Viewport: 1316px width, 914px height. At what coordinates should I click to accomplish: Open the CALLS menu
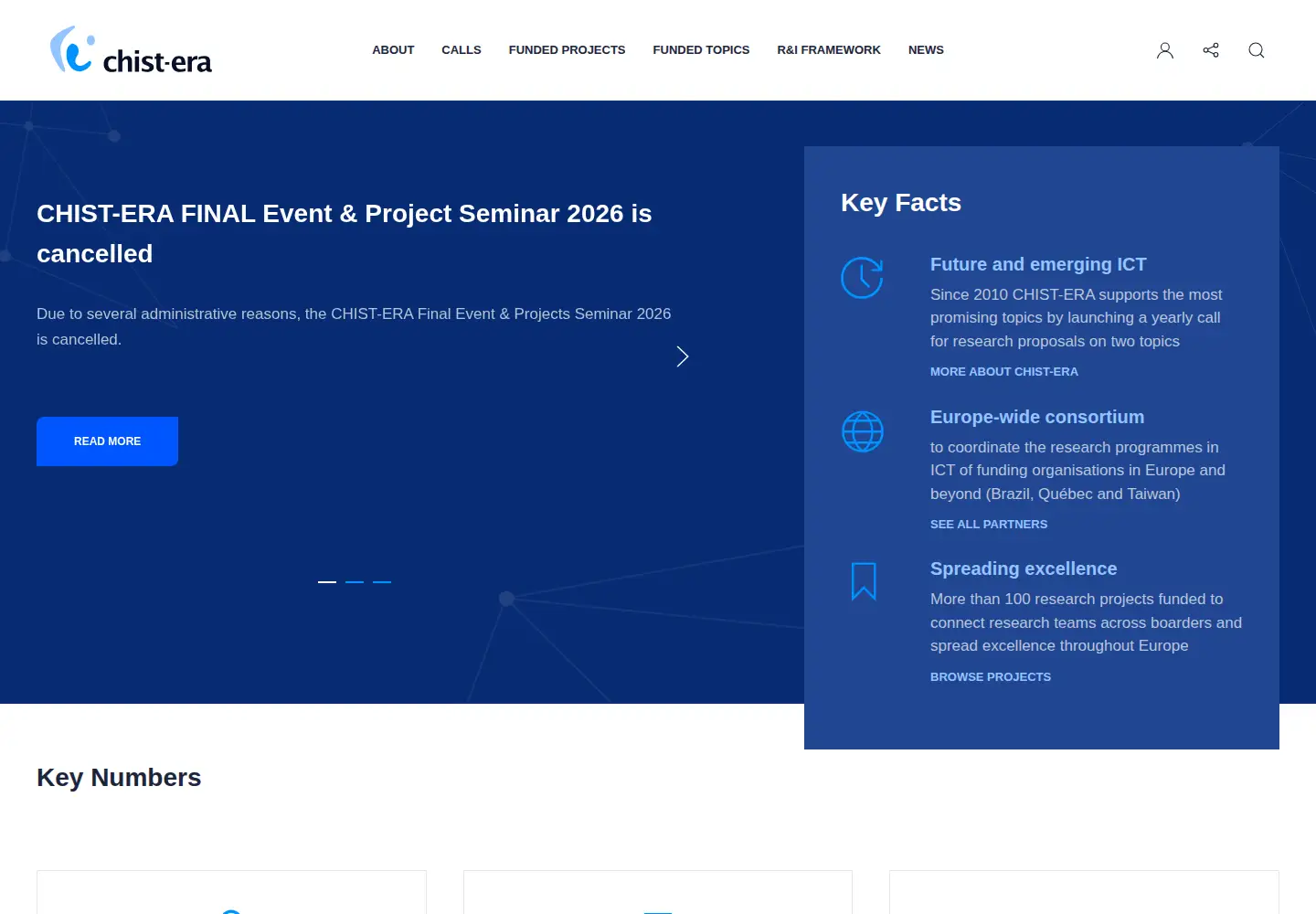462,50
